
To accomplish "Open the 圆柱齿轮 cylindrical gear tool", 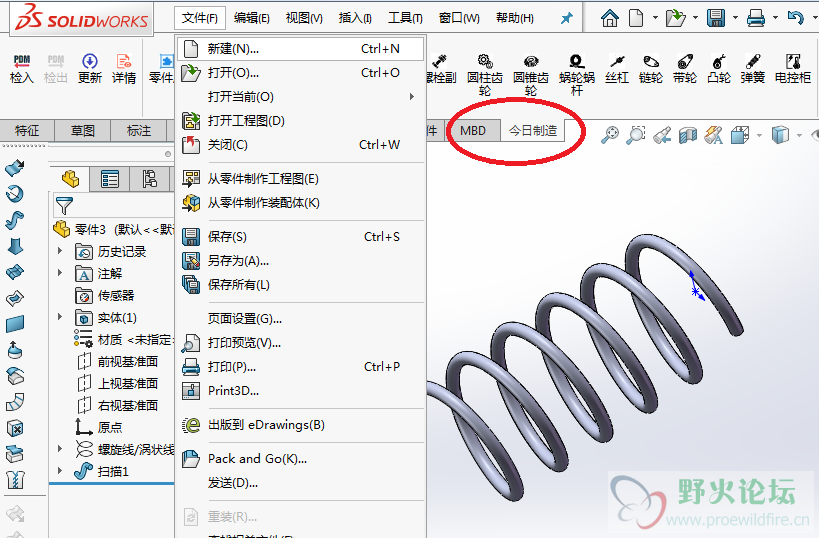I will click(x=485, y=75).
